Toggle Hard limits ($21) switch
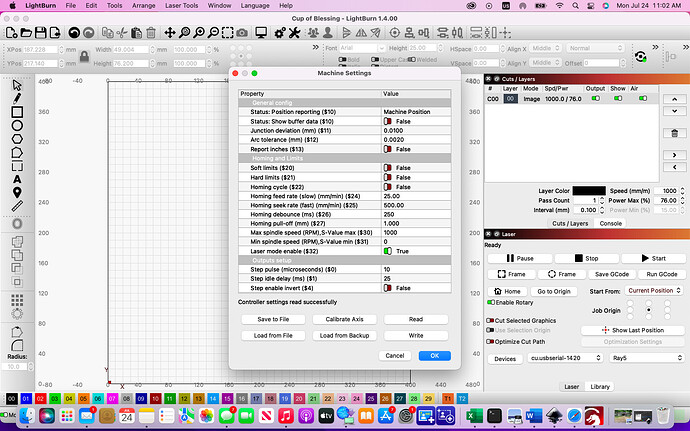The image size is (690, 431). pyautogui.click(x=388, y=177)
